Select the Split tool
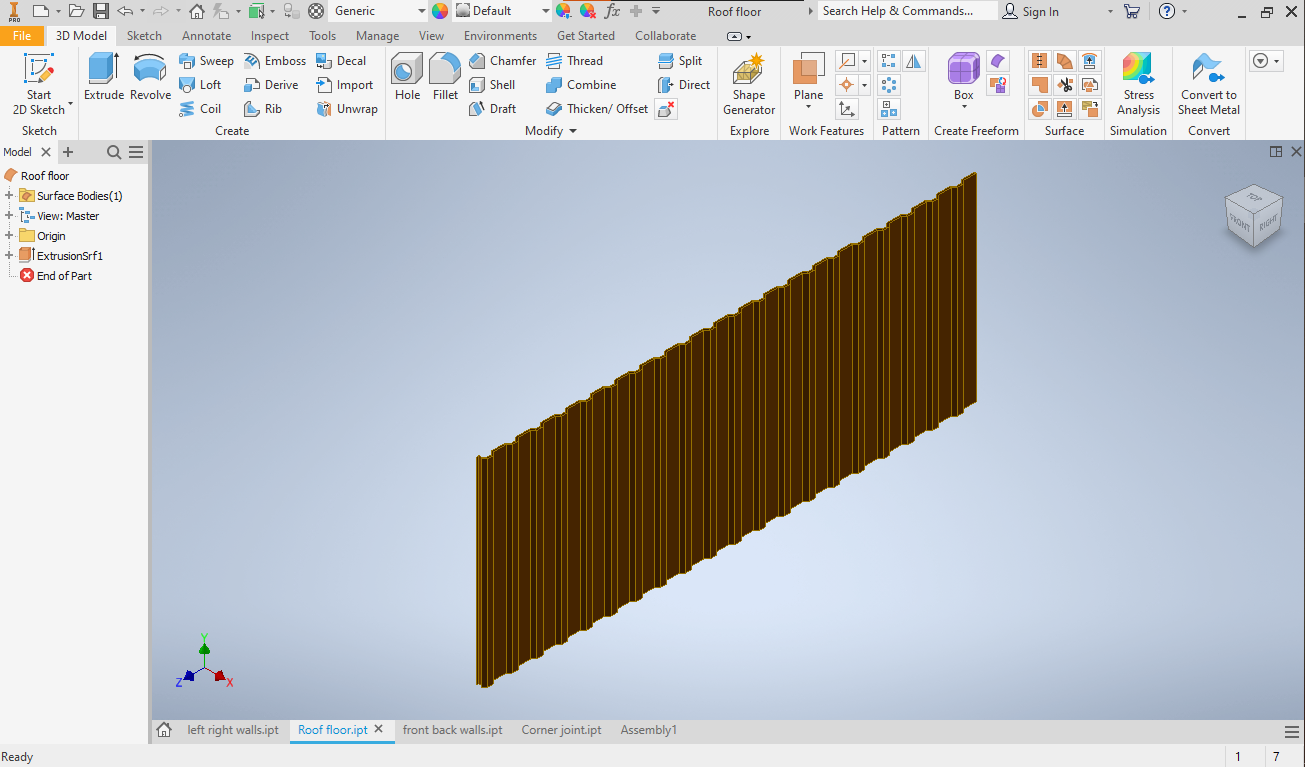 (680, 61)
